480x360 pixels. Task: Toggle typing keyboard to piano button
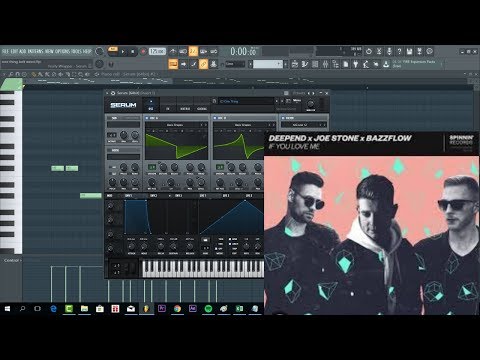[x=173, y=64]
